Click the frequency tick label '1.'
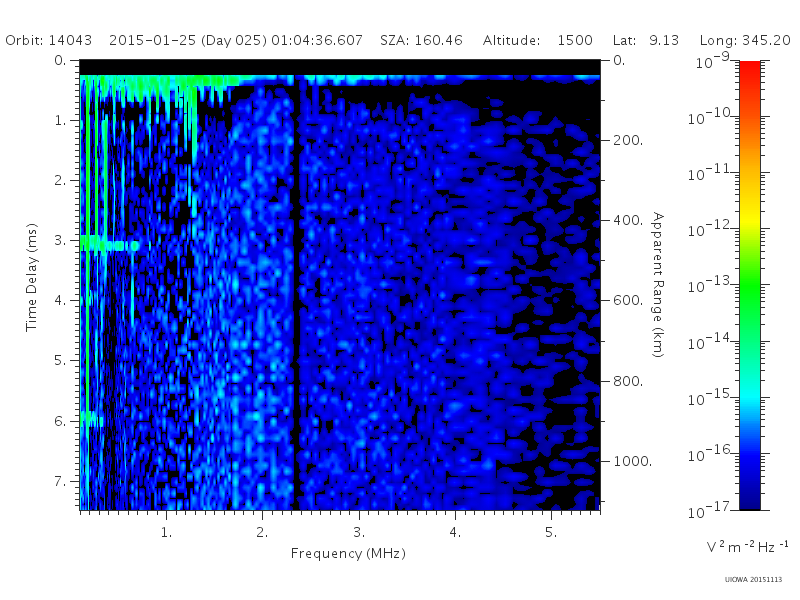The height and width of the screenshot is (600, 800). coord(166,532)
